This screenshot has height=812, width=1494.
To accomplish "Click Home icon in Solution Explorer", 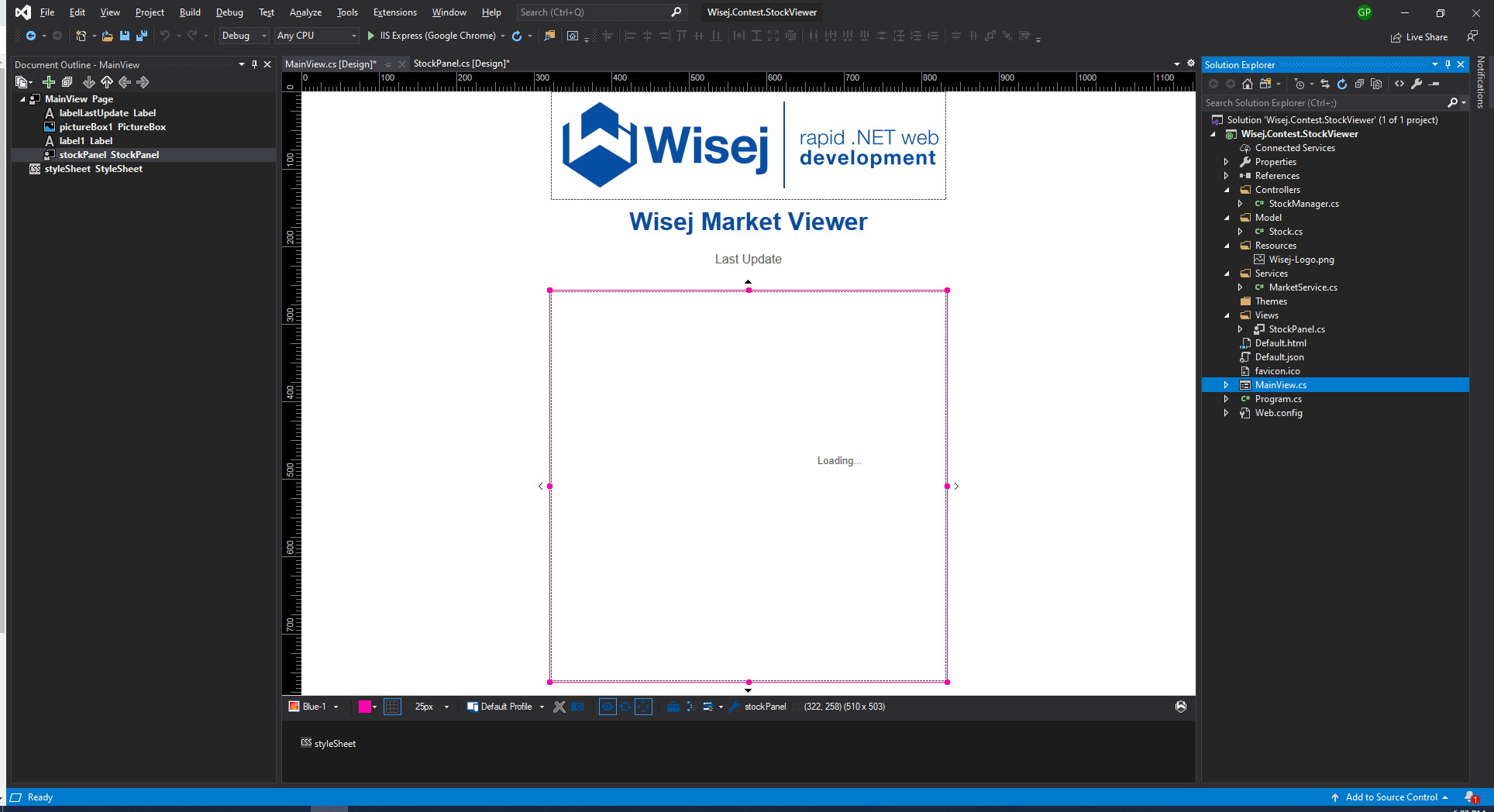I will coord(1248,84).
